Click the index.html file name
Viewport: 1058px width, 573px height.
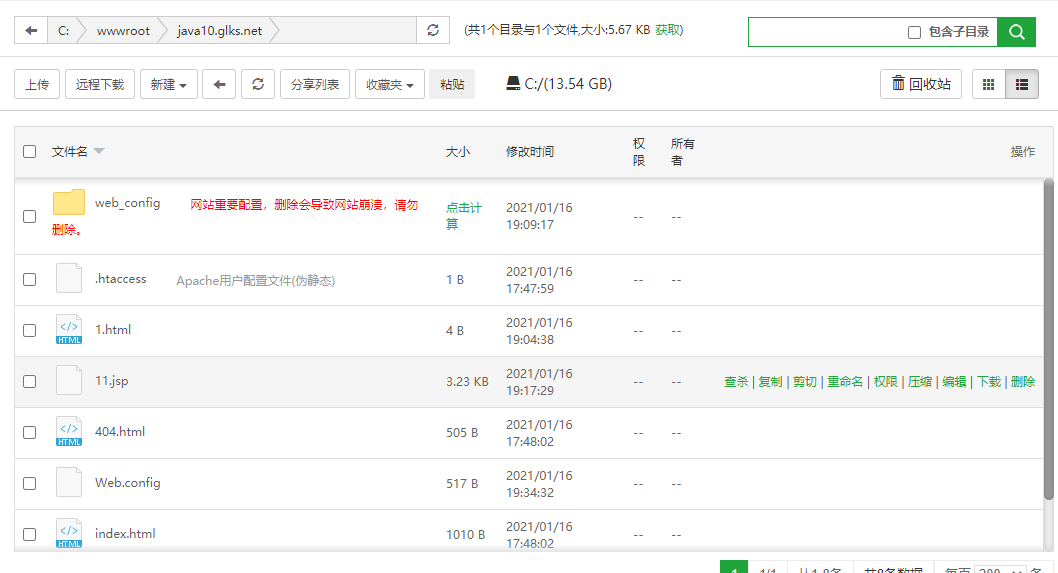(125, 533)
